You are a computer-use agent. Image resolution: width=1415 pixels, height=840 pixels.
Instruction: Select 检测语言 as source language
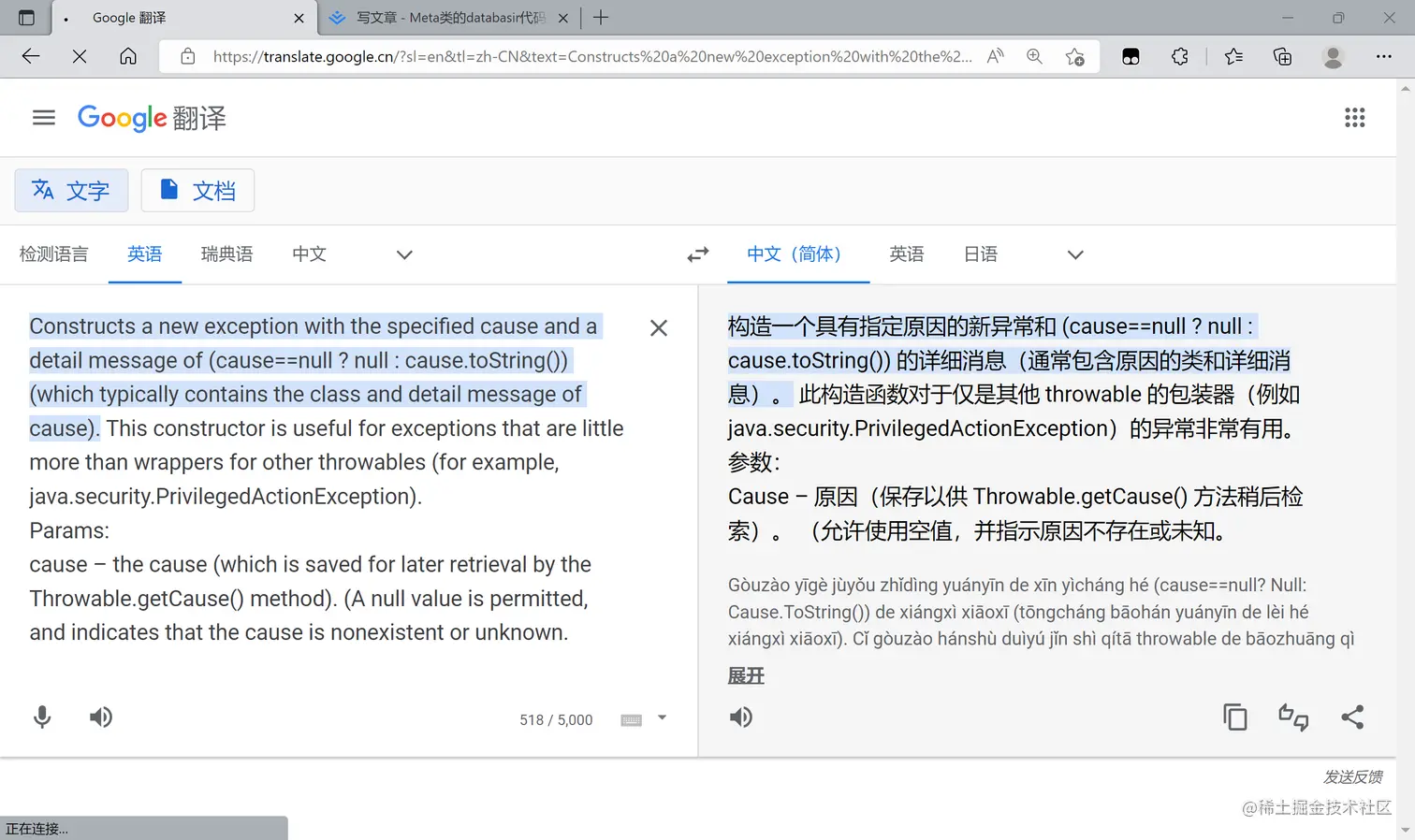[54, 254]
